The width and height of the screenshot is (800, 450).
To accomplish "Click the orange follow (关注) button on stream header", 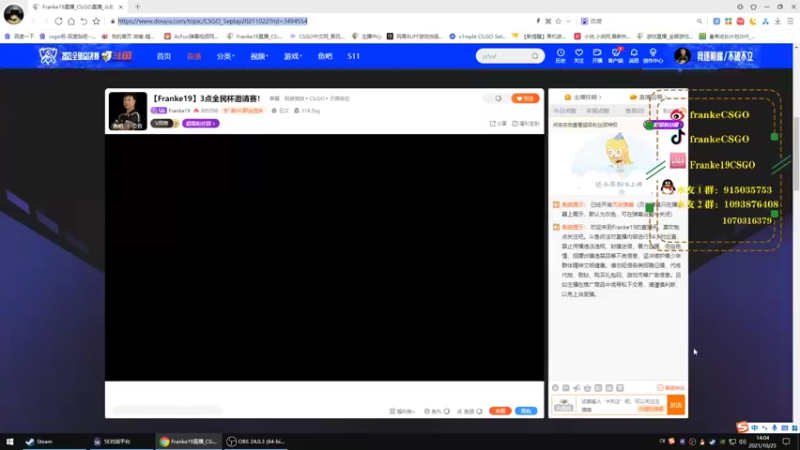I will click(525, 98).
